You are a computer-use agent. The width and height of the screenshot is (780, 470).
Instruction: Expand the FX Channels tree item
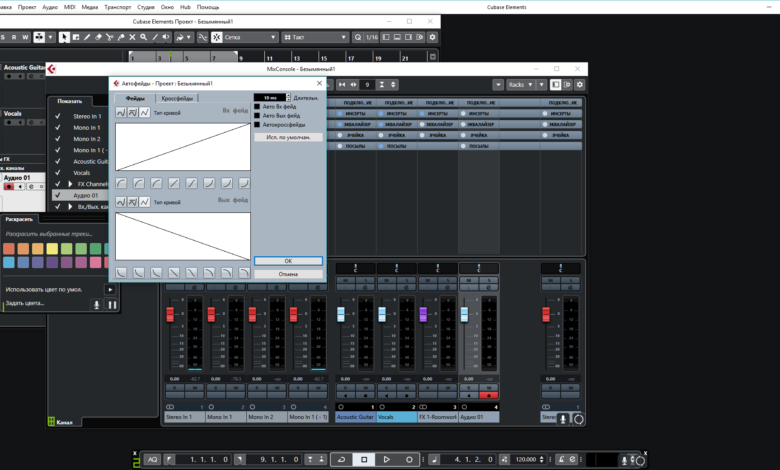[x=70, y=184]
